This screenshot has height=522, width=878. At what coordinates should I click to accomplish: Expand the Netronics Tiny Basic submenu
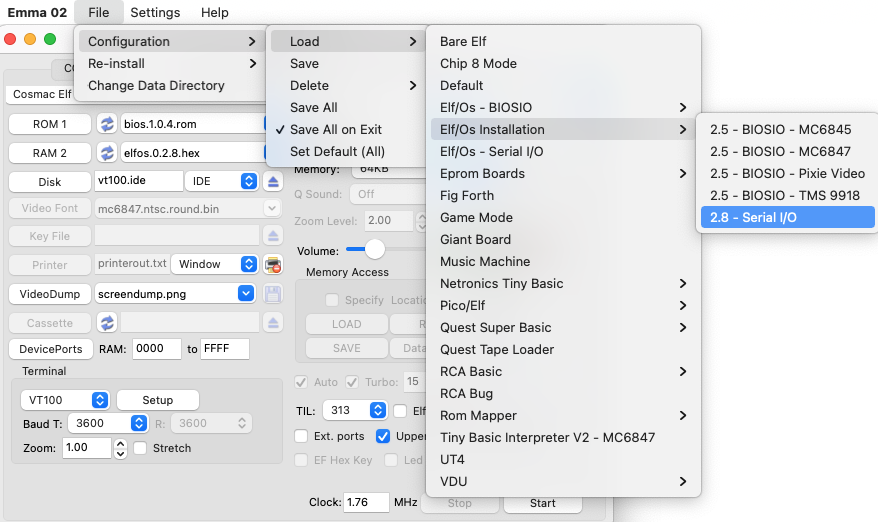pyautogui.click(x=563, y=283)
